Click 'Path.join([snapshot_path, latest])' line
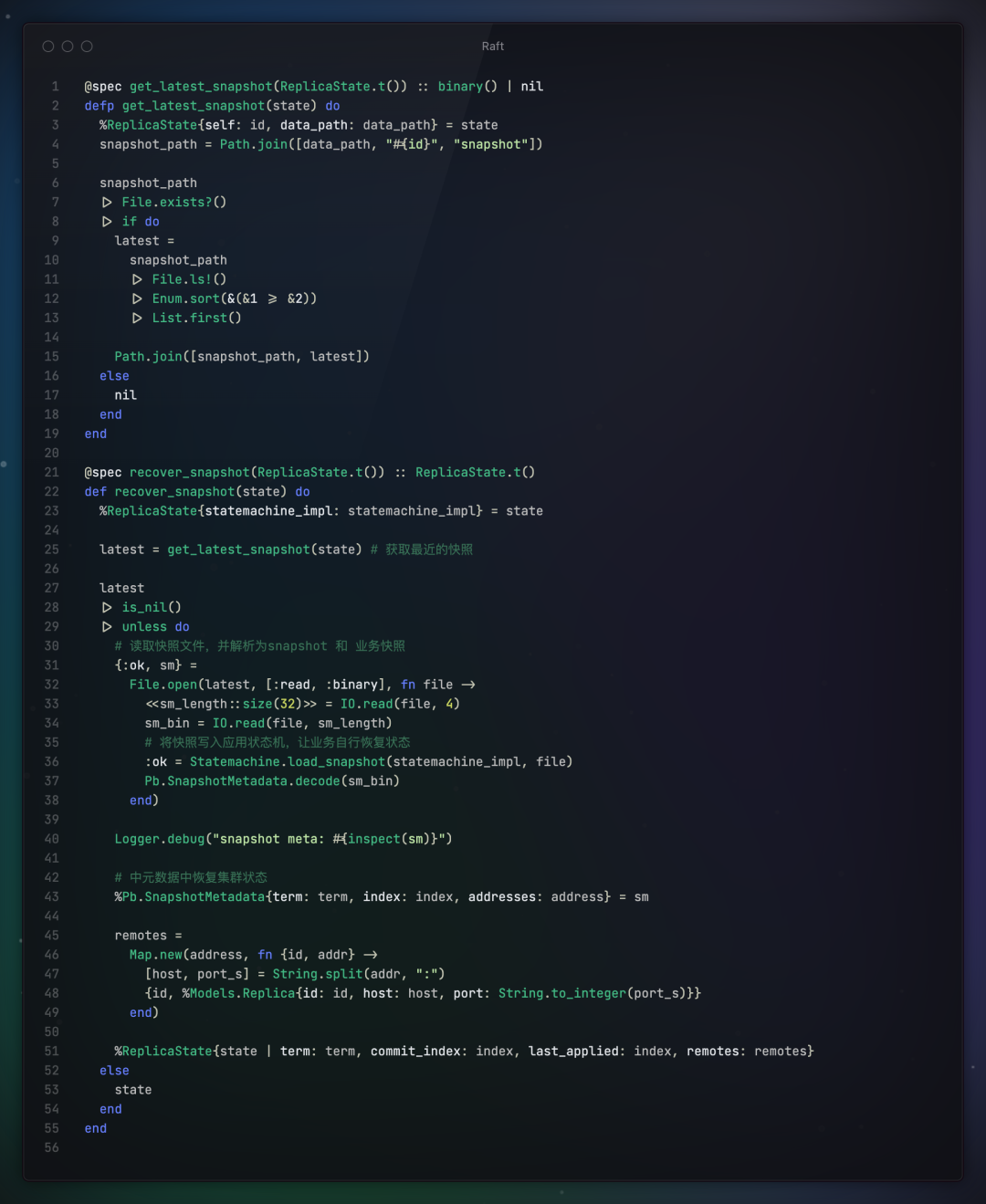The image size is (986, 1204). 242,357
